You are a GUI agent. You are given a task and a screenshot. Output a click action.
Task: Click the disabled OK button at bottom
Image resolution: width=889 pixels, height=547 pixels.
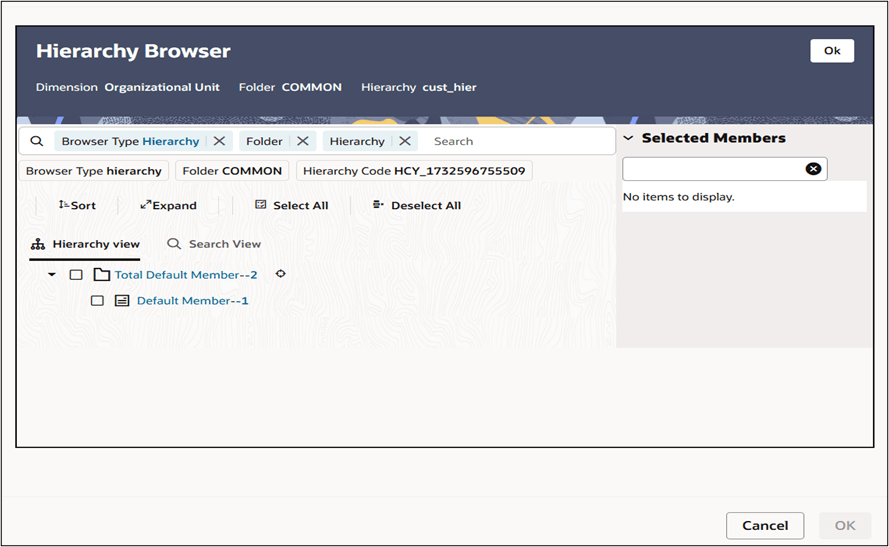click(845, 525)
